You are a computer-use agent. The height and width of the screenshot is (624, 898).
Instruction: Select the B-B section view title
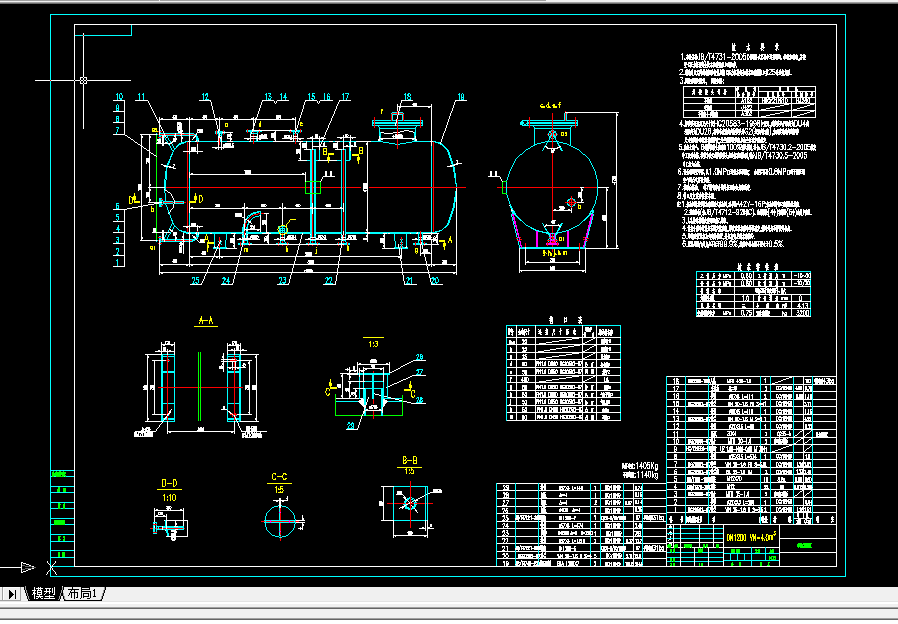point(409,461)
